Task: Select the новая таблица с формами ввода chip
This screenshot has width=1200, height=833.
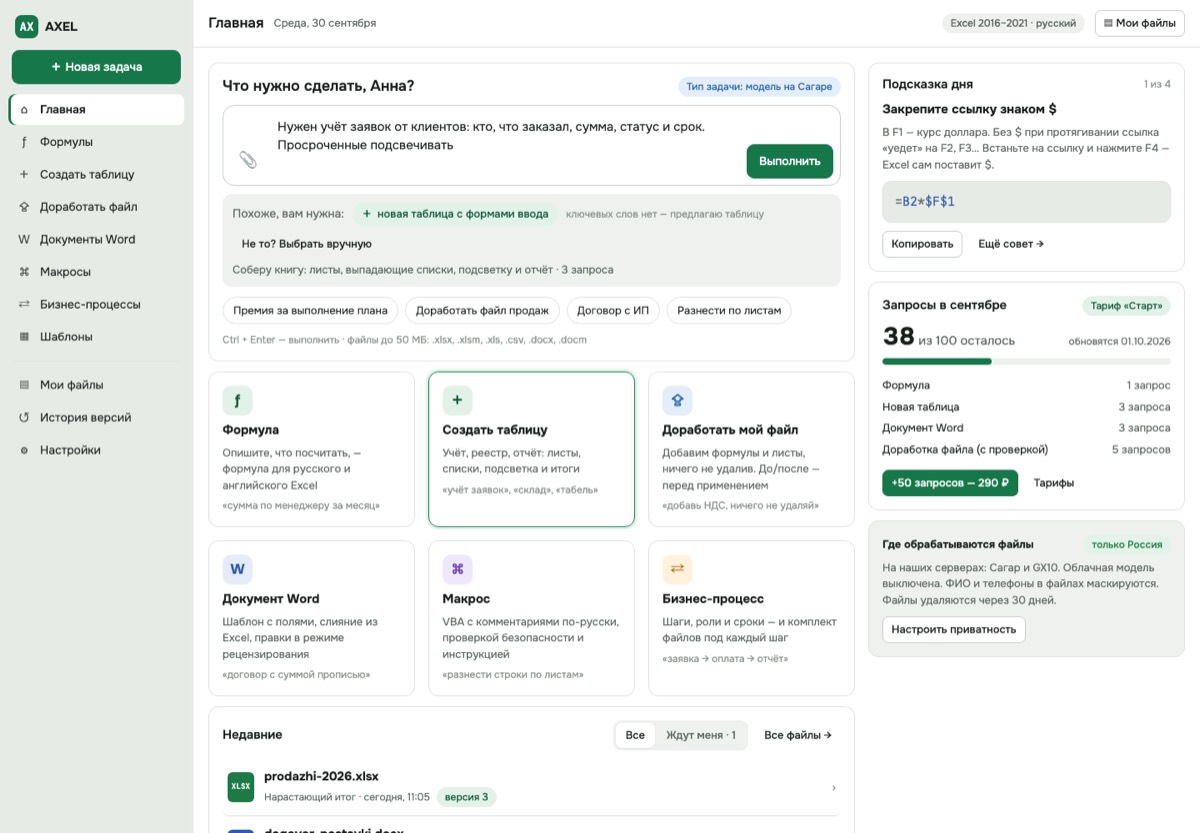Action: pyautogui.click(x=455, y=214)
